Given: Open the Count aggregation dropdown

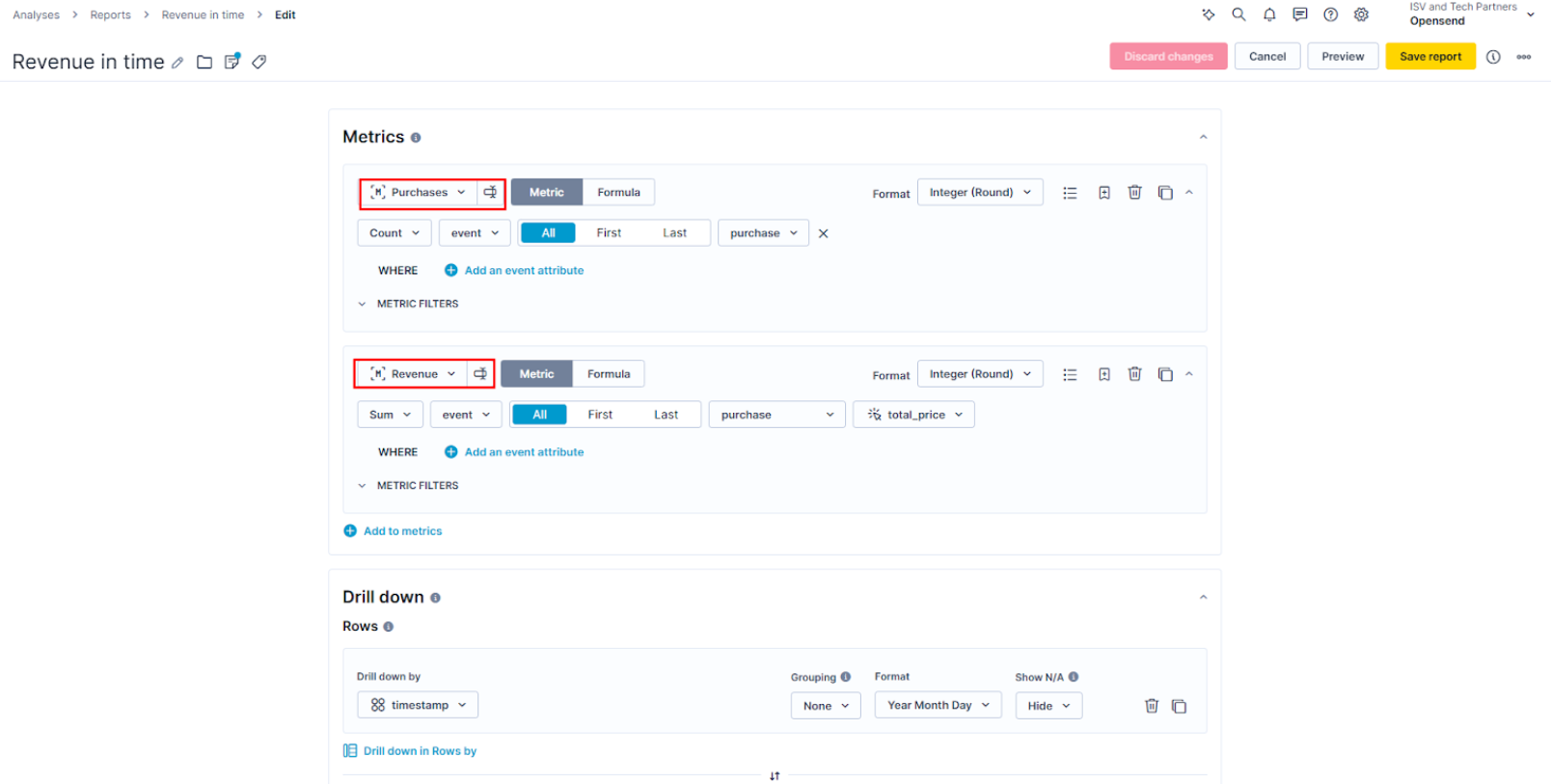Looking at the screenshot, I should [395, 233].
